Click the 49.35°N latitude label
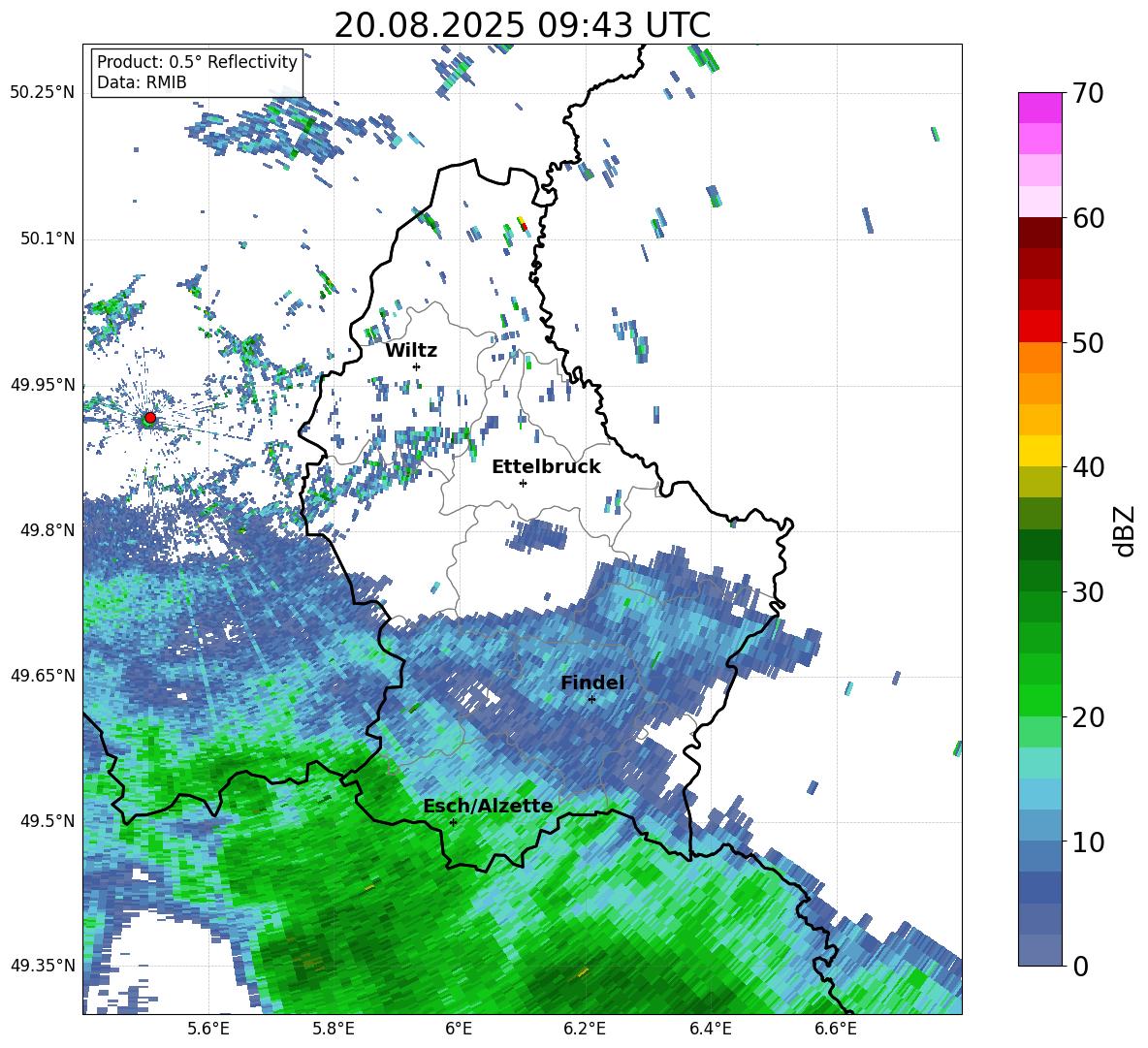 [43, 966]
